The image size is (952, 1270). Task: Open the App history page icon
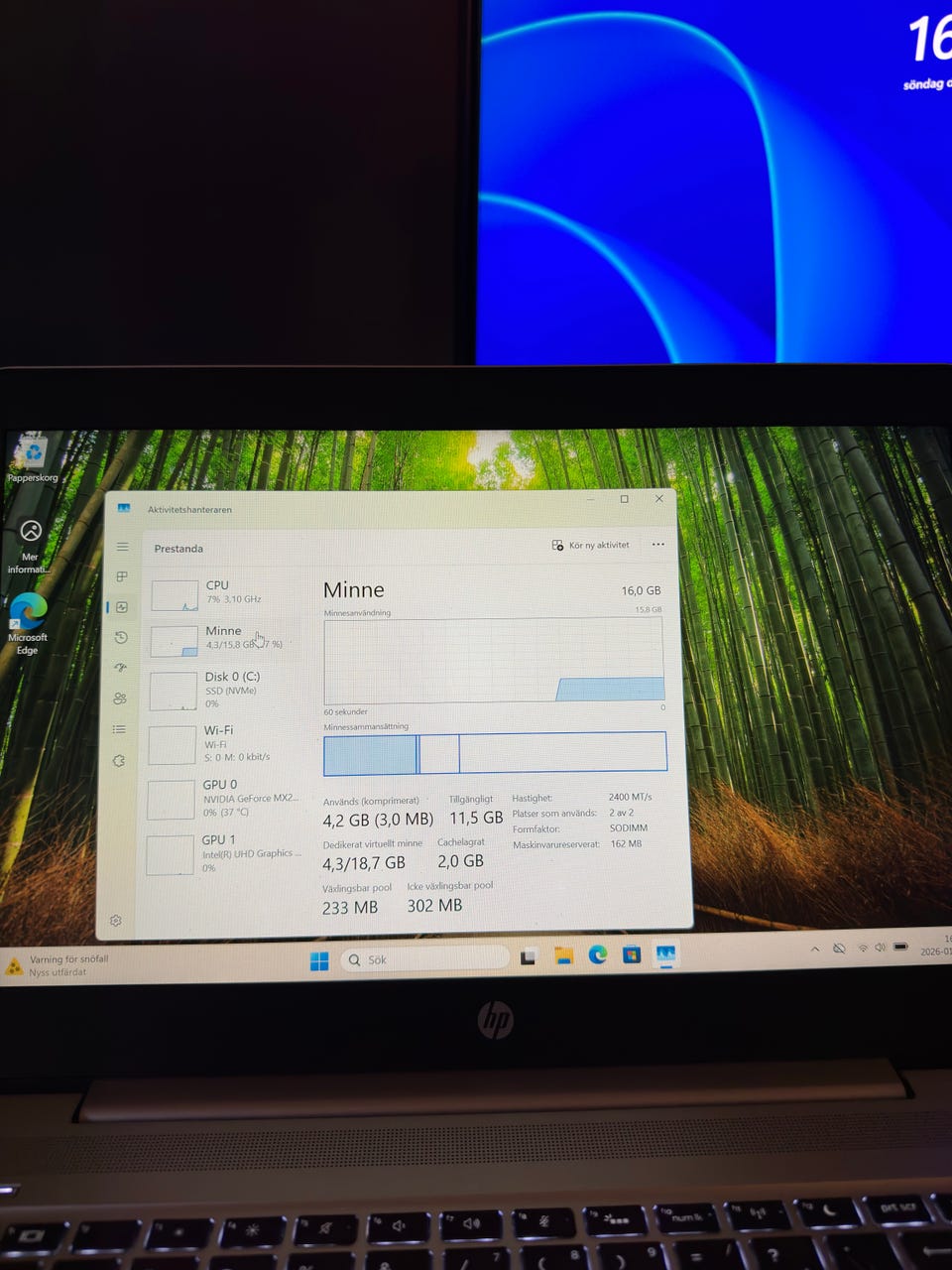[121, 637]
